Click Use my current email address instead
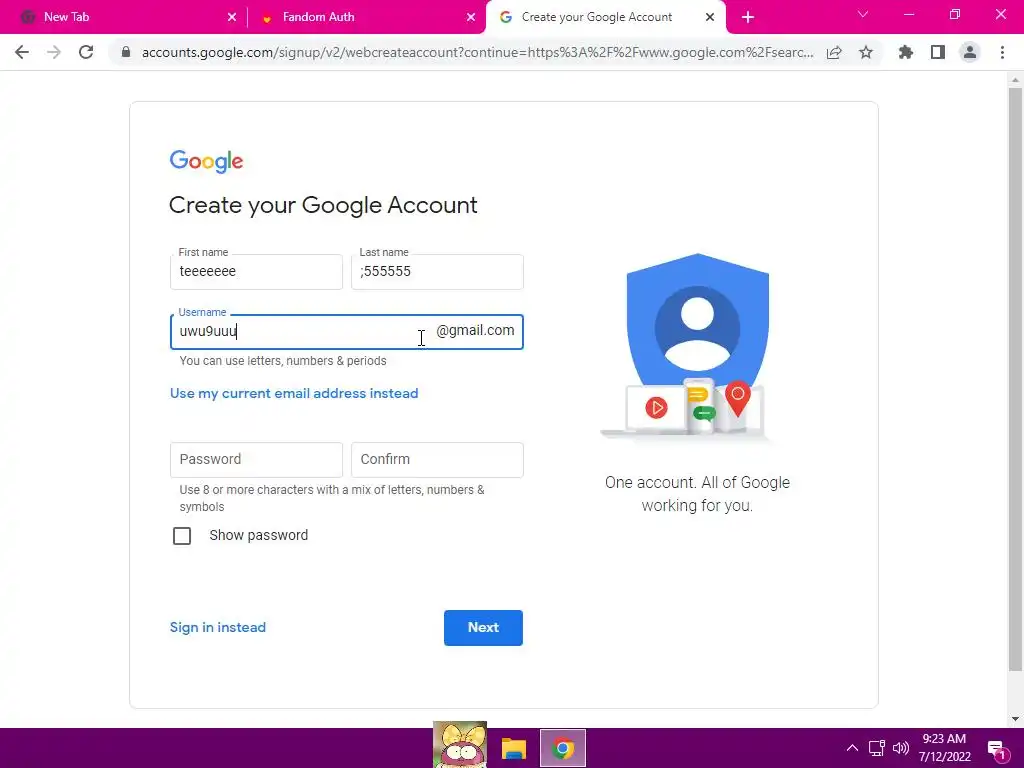 coord(294,393)
